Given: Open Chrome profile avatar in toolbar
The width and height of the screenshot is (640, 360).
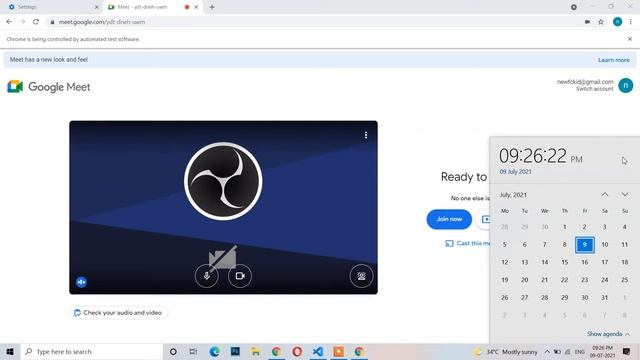Looking at the screenshot, I should (617, 22).
